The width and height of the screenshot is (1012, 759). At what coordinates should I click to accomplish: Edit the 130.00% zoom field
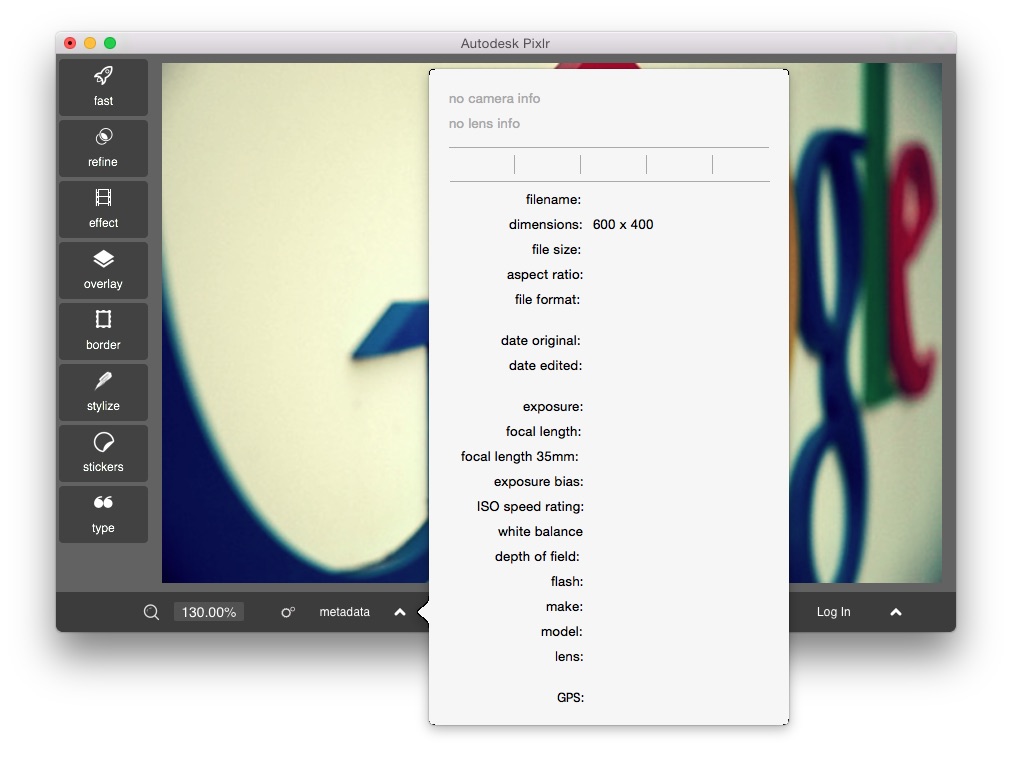pyautogui.click(x=208, y=612)
